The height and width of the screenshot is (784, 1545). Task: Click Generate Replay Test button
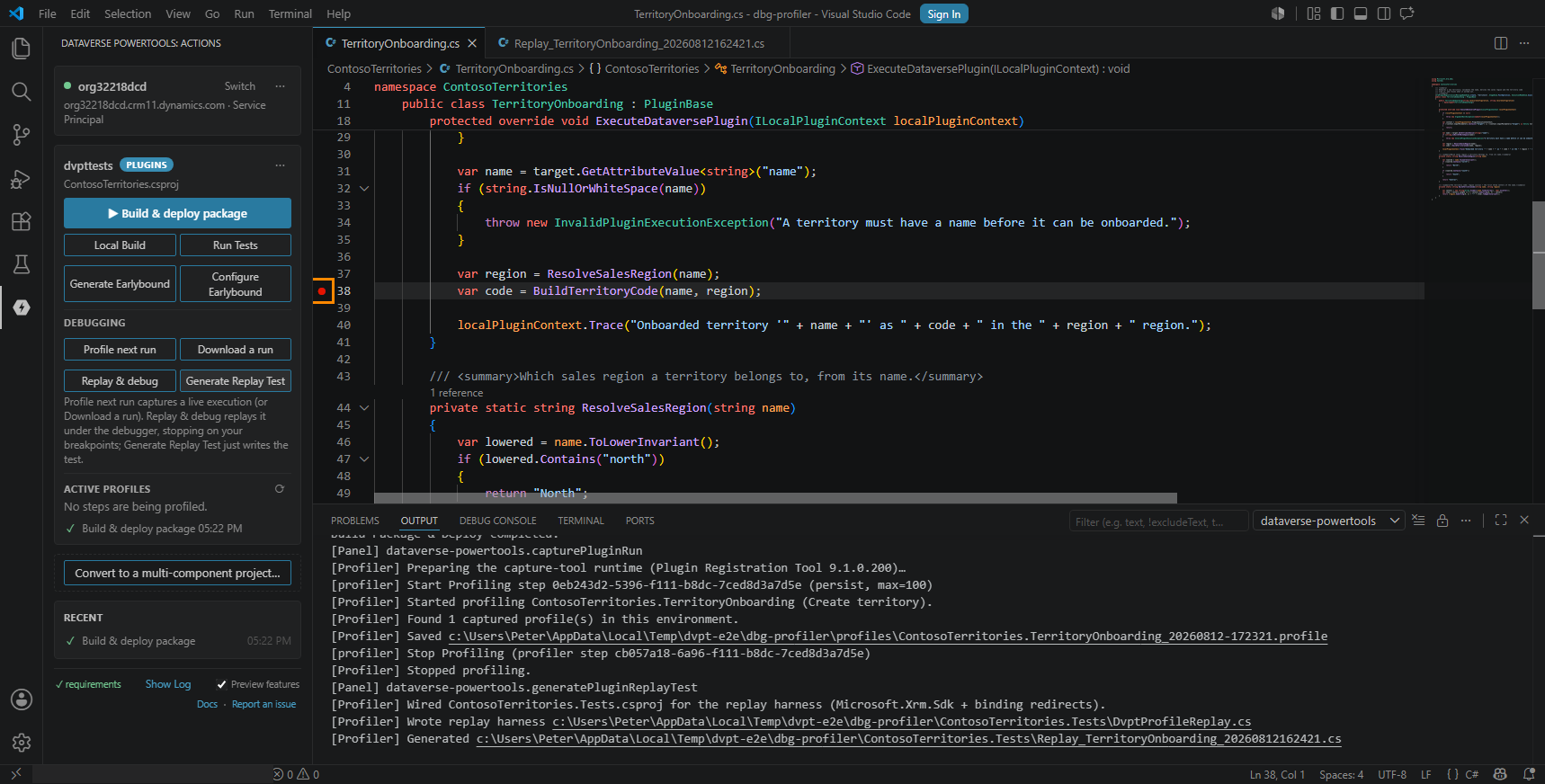click(236, 381)
